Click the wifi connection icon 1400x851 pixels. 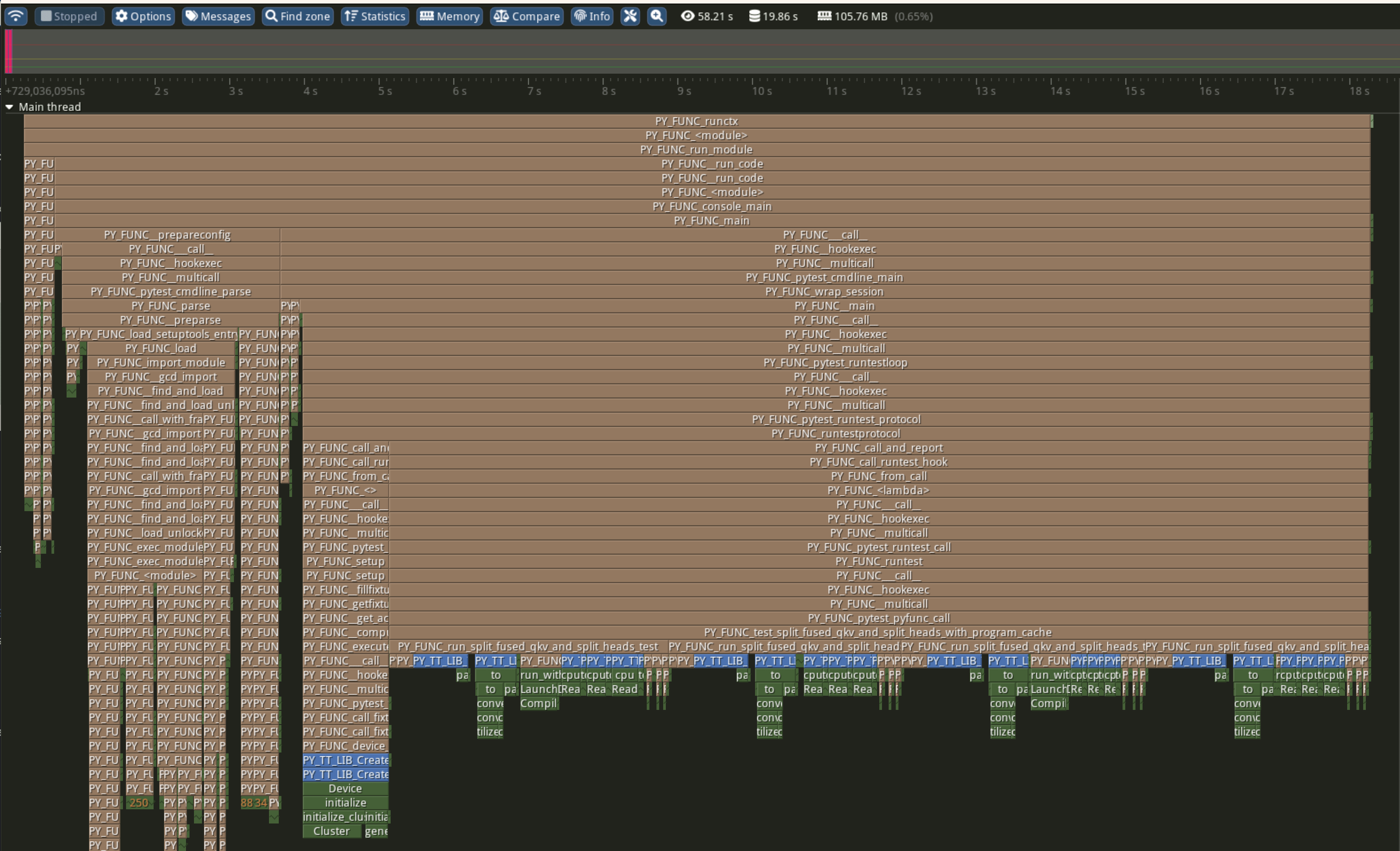(x=16, y=16)
